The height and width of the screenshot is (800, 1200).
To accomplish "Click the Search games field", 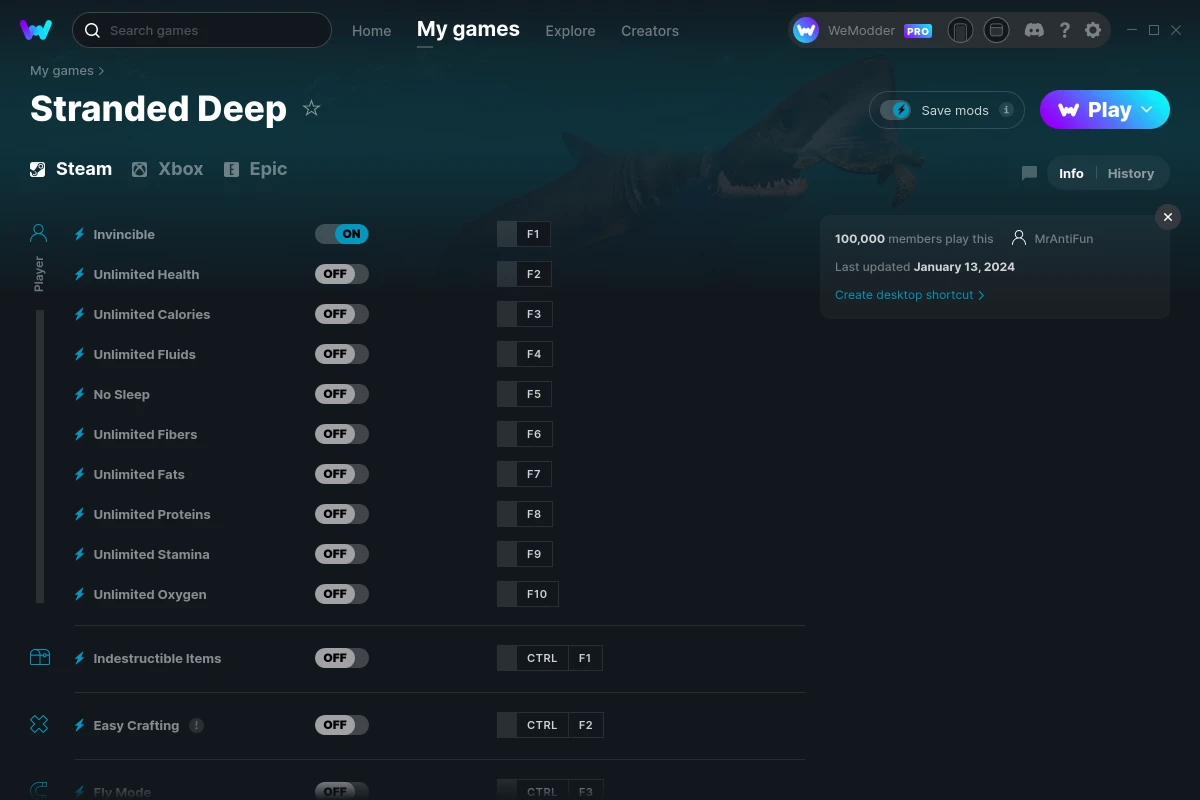I will tap(200, 30).
